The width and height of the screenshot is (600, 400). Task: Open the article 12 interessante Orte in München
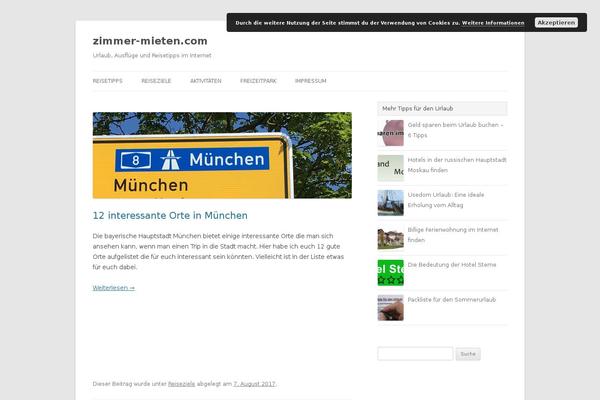170,216
